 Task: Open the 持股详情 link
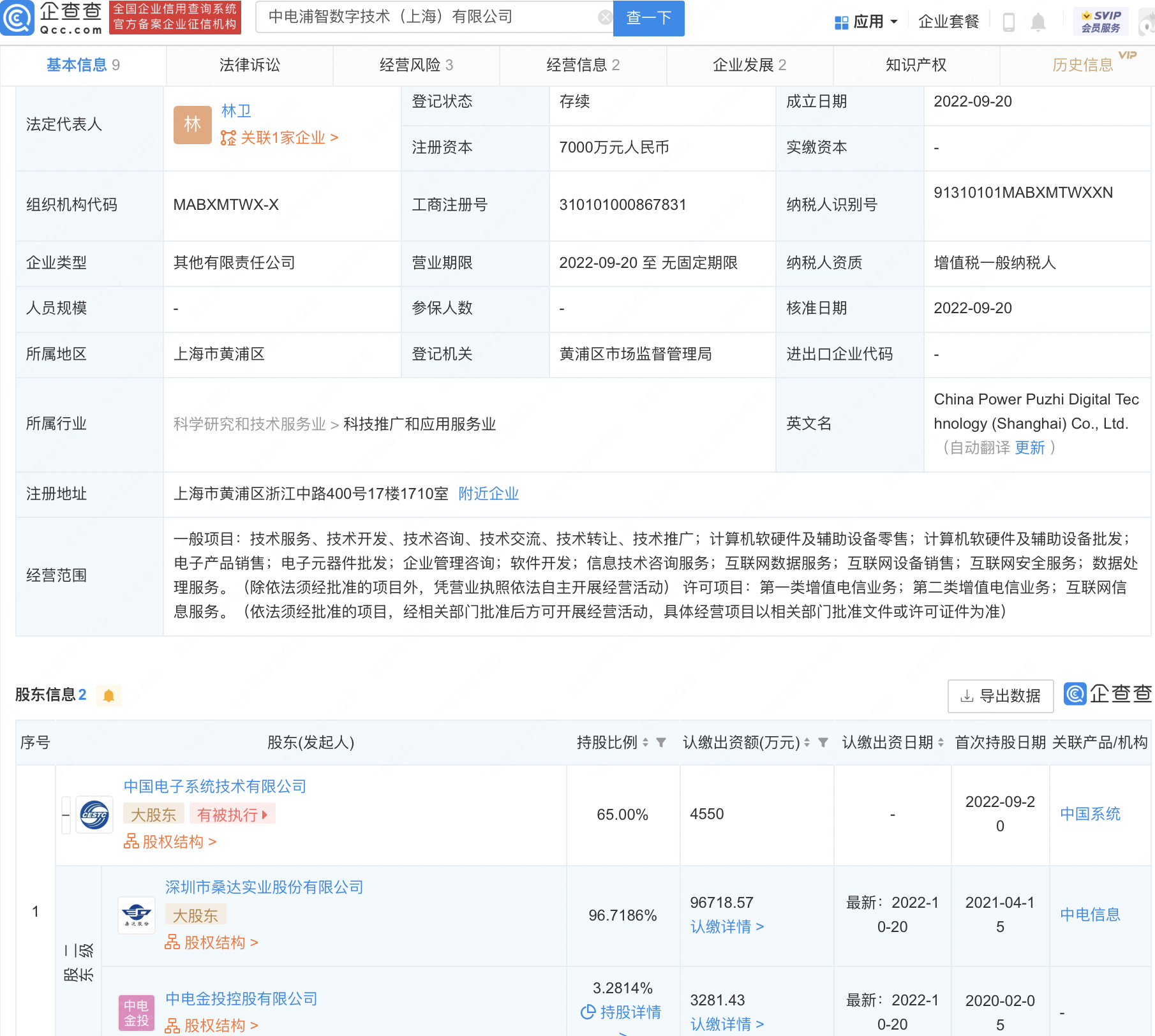coord(630,1012)
